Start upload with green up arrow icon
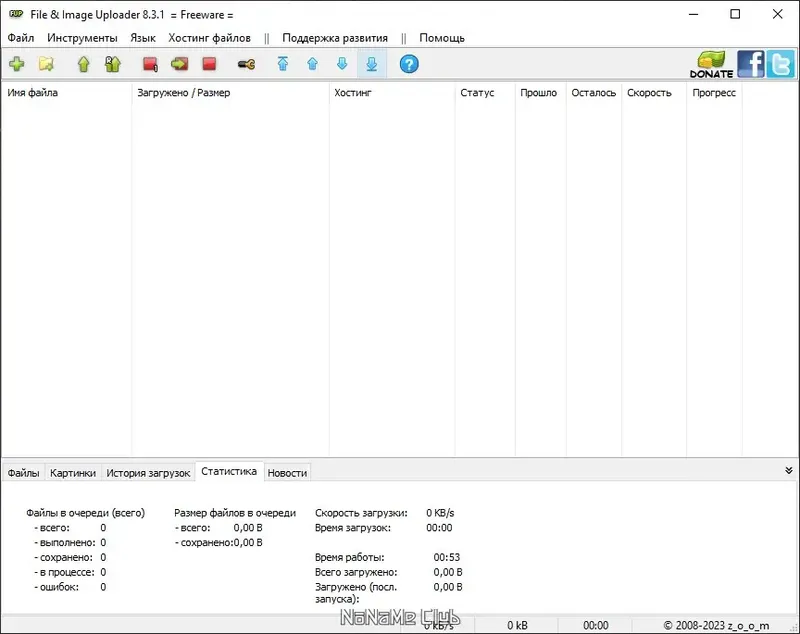800x634 pixels. click(82, 63)
